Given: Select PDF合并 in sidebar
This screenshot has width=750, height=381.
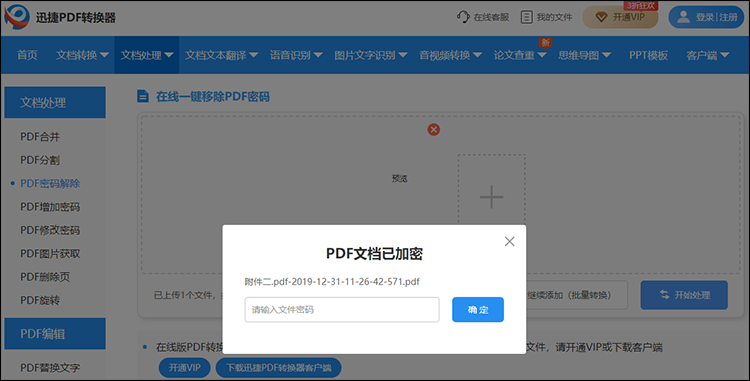Looking at the screenshot, I should click(40, 137).
